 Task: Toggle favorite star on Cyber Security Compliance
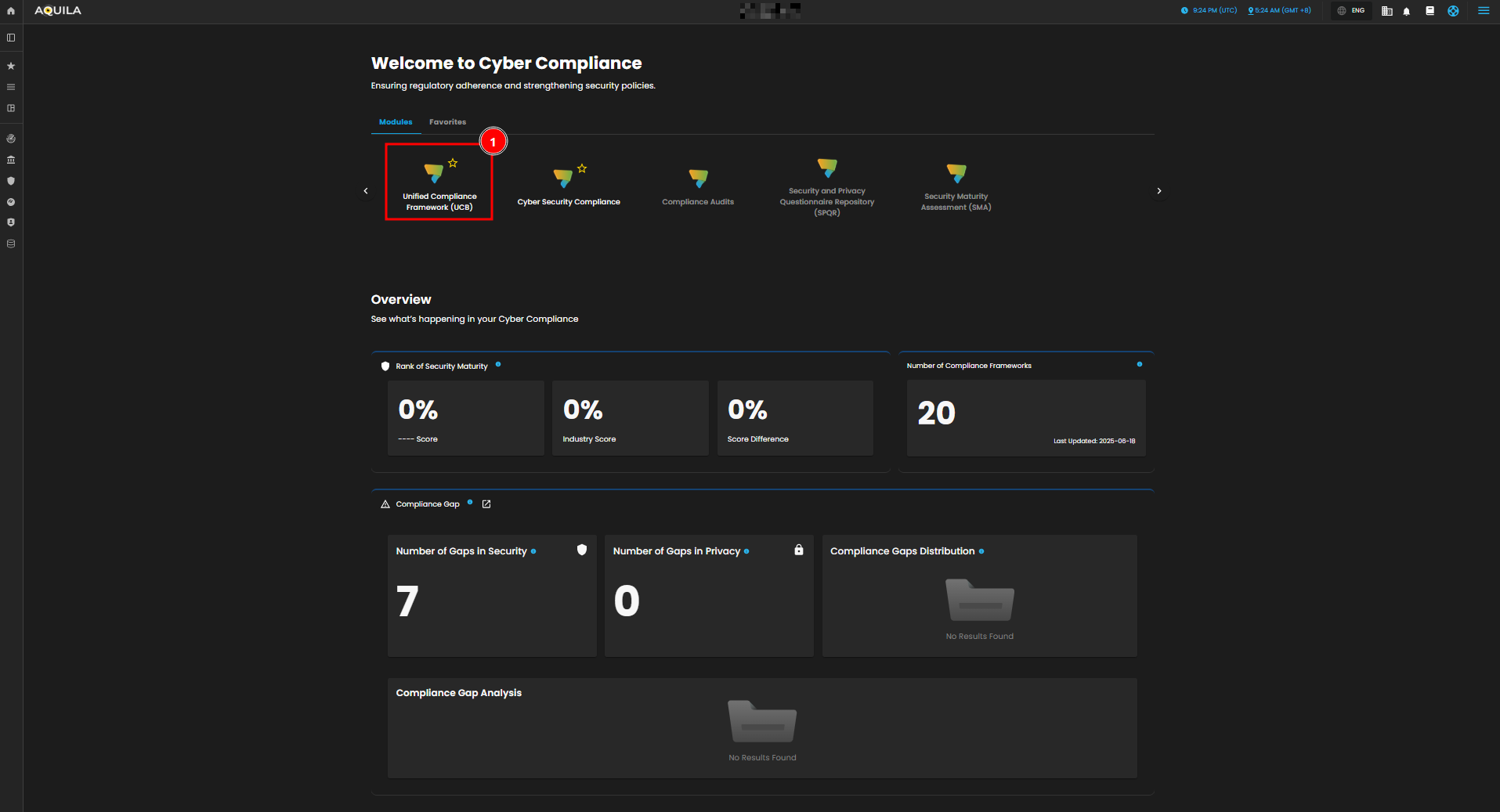coord(582,168)
